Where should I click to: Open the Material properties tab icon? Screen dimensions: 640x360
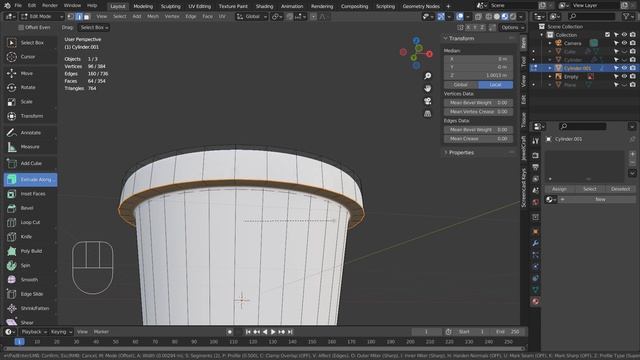click(x=535, y=301)
